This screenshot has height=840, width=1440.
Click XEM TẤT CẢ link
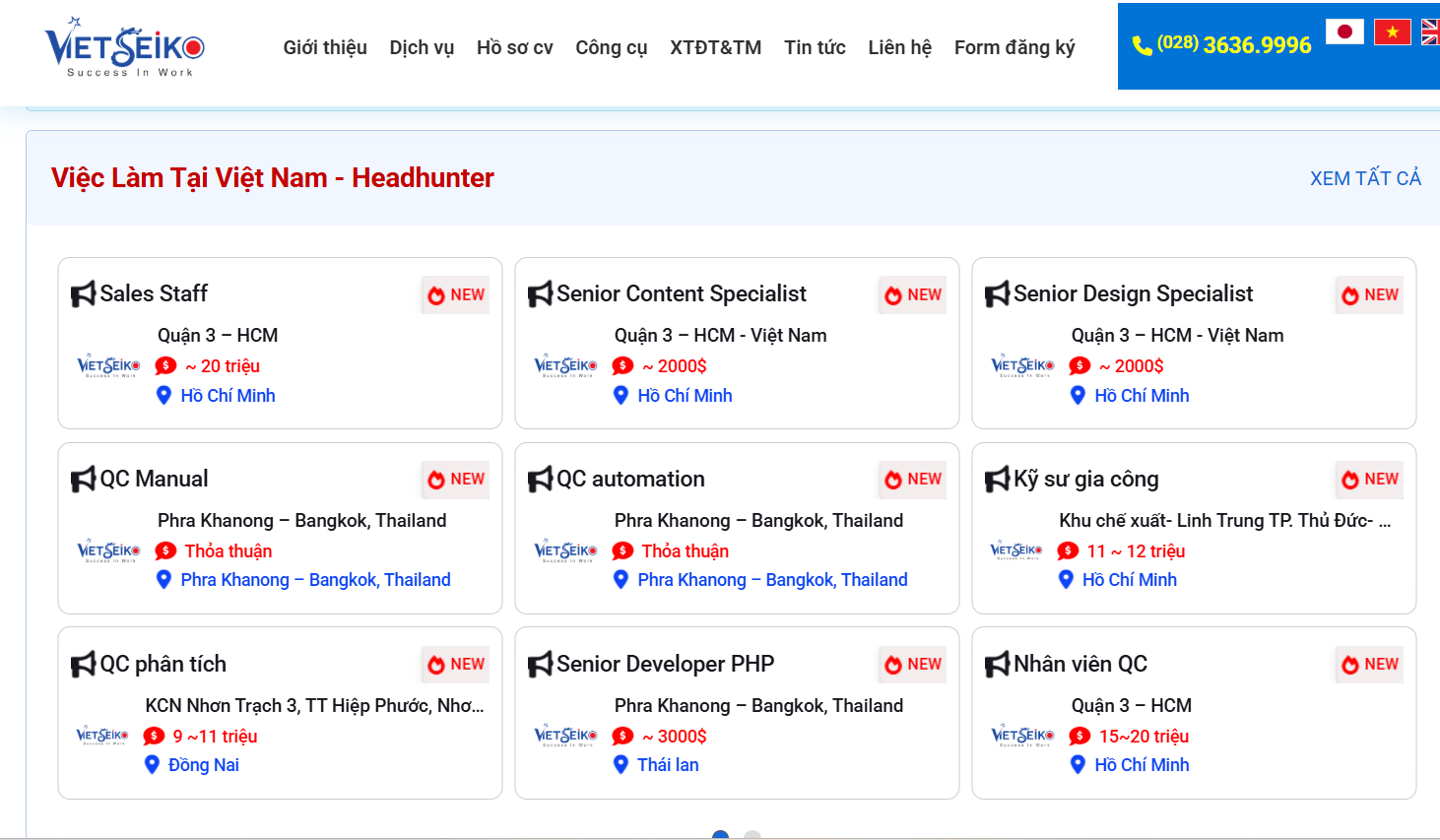pos(1365,178)
